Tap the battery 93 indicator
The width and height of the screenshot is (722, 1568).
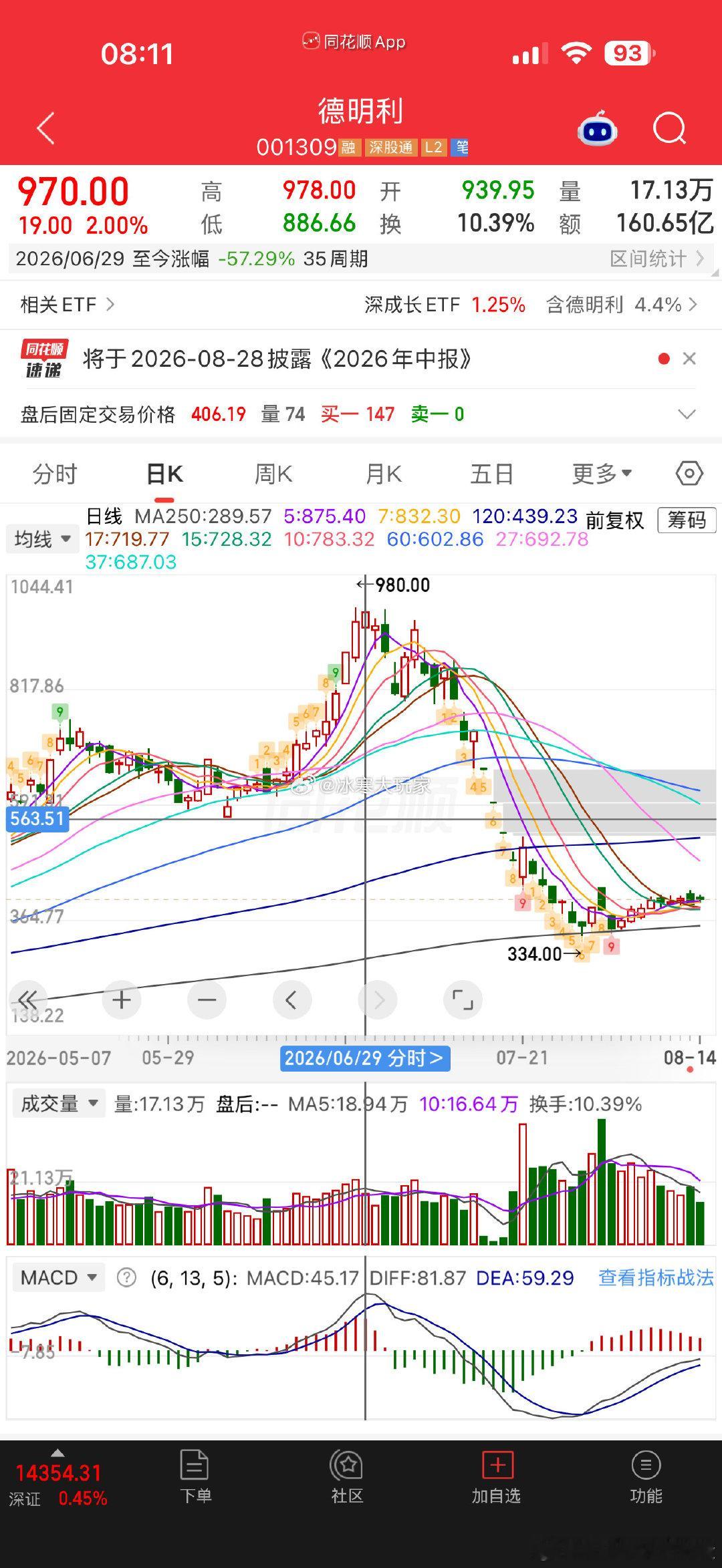629,53
